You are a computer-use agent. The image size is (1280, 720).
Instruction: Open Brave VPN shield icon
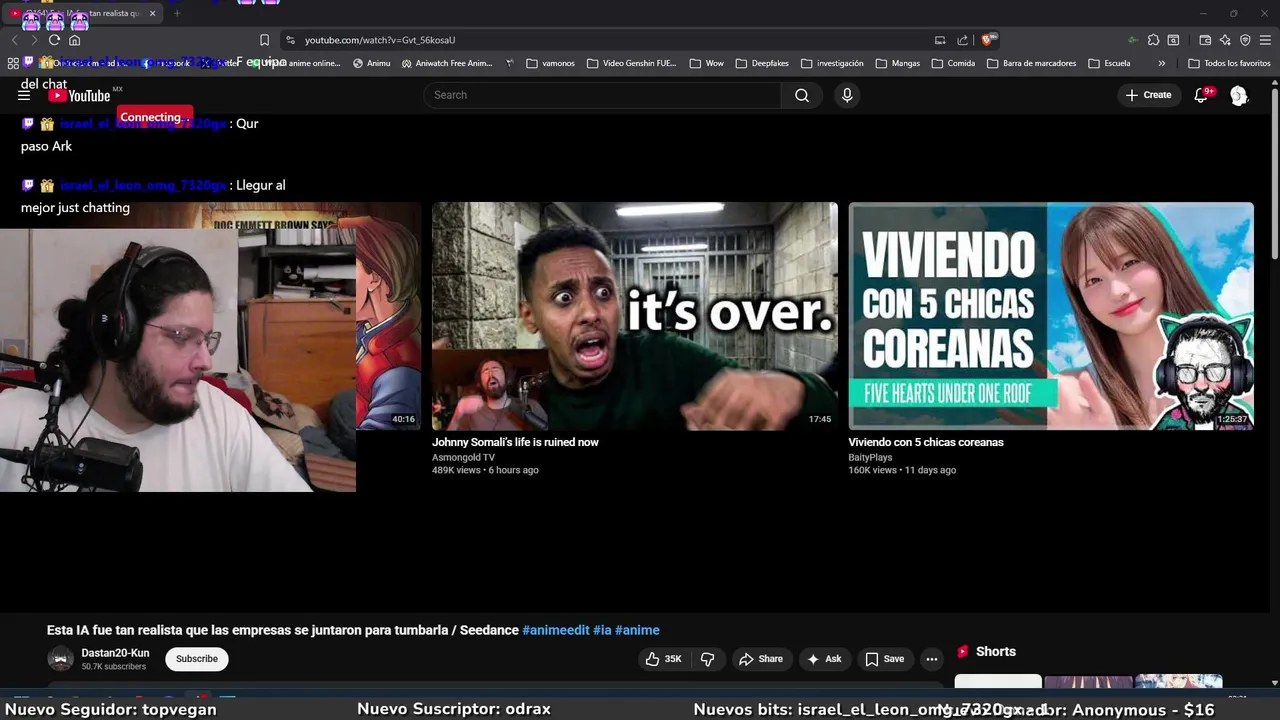[x=1245, y=40]
